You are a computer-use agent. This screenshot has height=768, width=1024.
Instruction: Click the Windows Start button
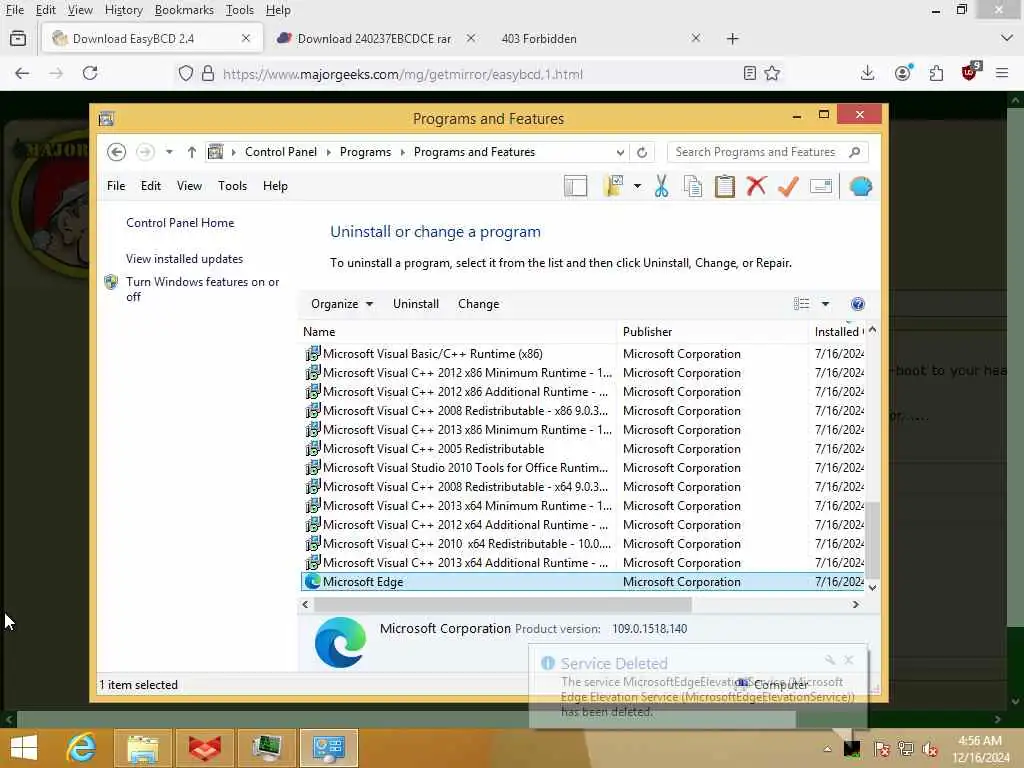pyautogui.click(x=24, y=748)
